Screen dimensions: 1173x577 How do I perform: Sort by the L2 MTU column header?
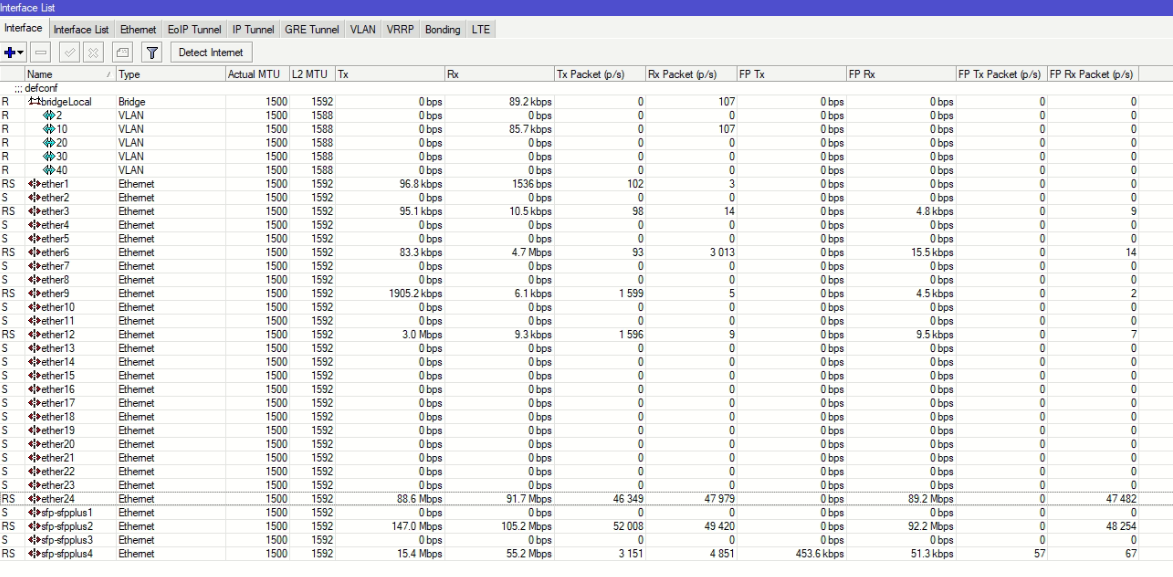(x=312, y=74)
